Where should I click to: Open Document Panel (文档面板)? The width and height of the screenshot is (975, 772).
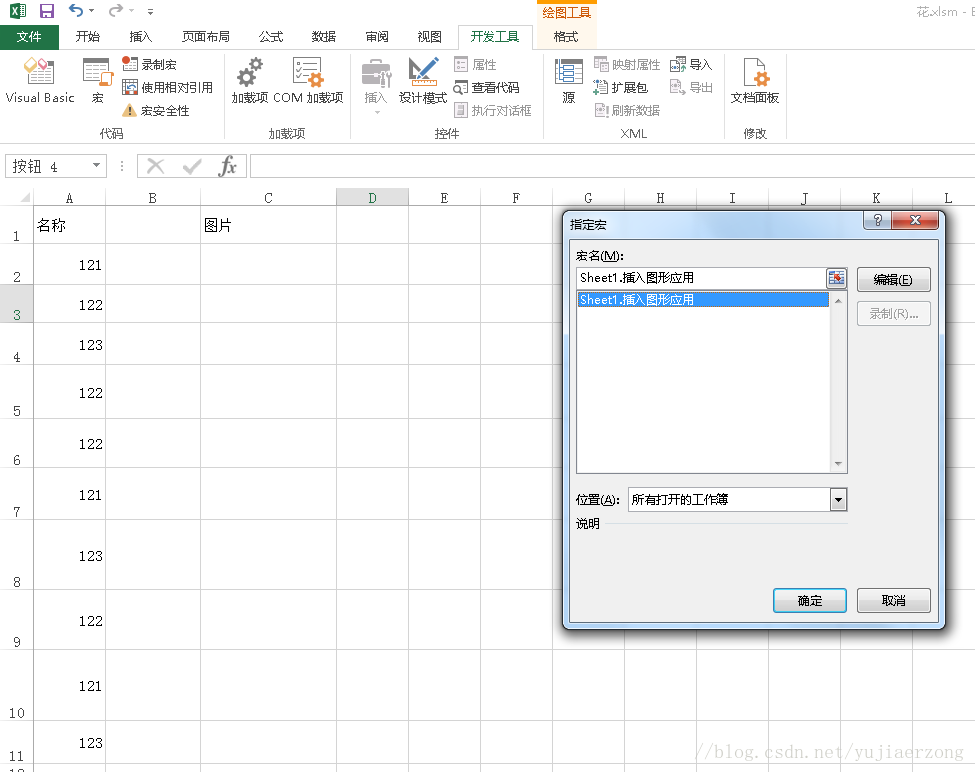pos(755,80)
